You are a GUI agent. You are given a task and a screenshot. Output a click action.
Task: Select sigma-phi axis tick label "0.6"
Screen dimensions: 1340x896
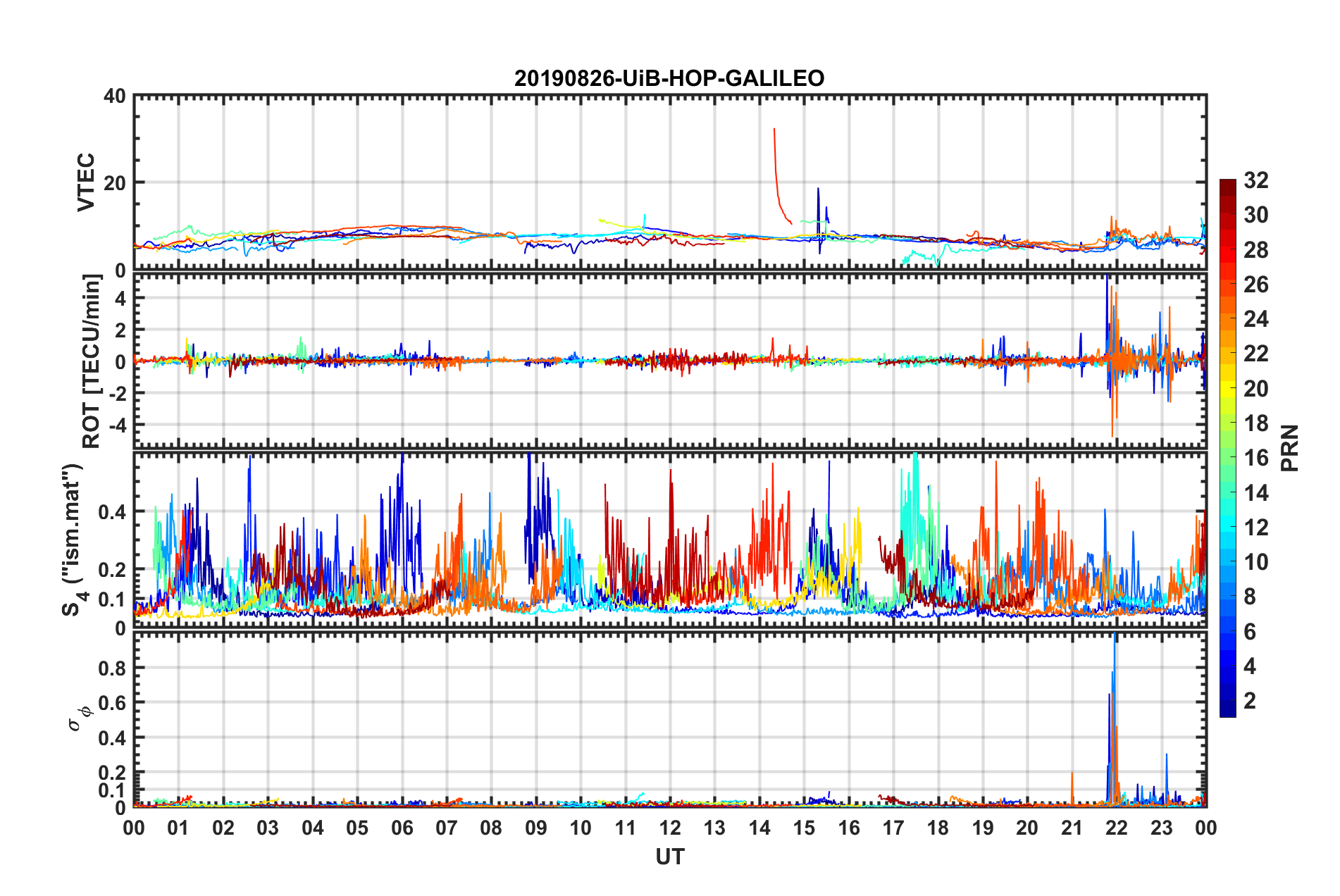tap(112, 703)
